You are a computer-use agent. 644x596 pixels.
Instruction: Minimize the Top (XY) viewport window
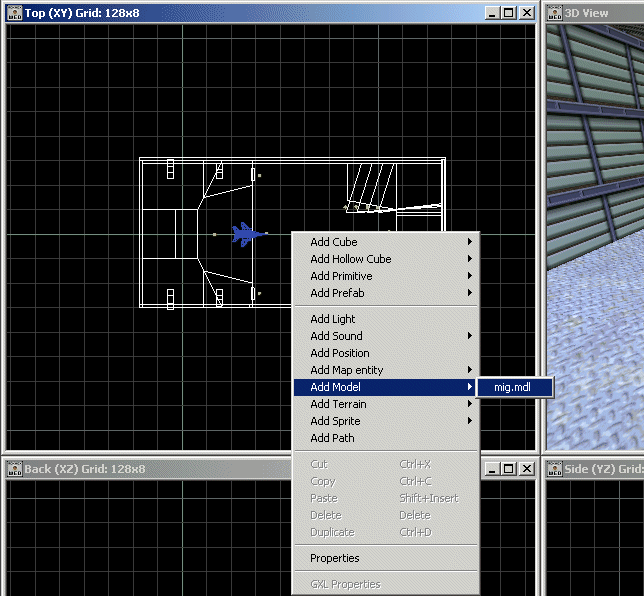coord(492,13)
